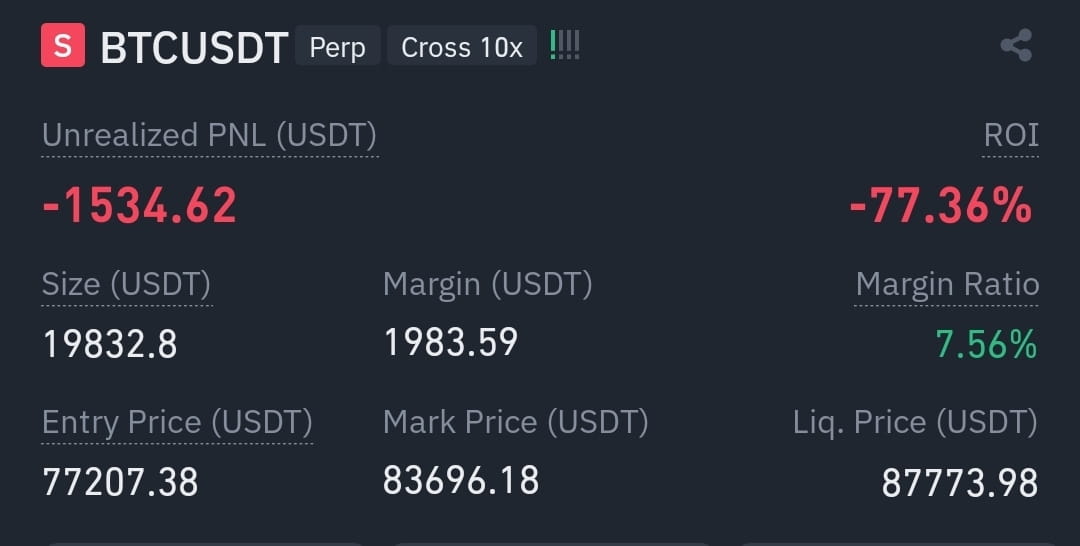
Task: Select the 1983.59 margin value
Action: coord(451,342)
